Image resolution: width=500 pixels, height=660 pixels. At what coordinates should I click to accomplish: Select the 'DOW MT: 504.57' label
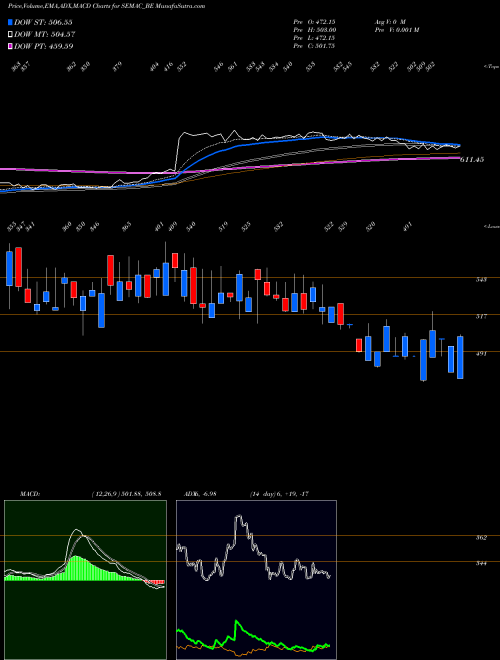[x=45, y=34]
